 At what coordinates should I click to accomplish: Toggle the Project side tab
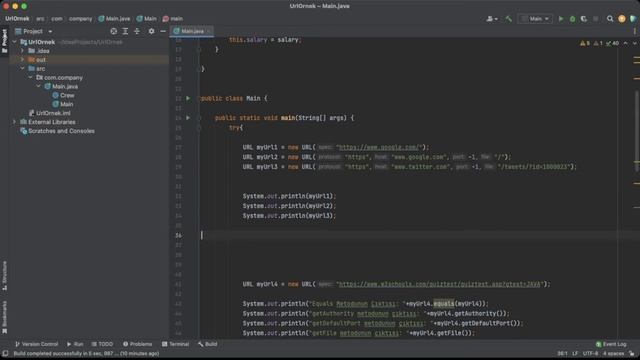[x=4, y=41]
